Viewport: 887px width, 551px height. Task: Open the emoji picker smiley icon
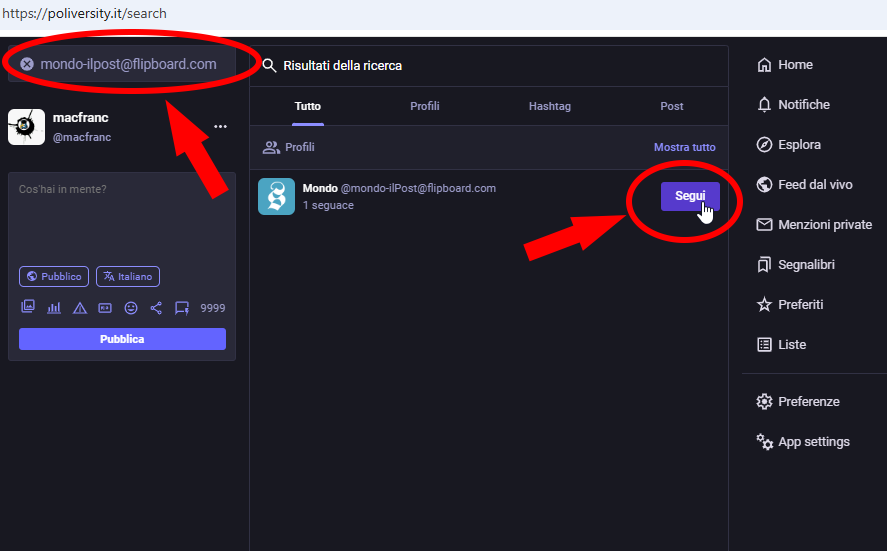coord(131,308)
